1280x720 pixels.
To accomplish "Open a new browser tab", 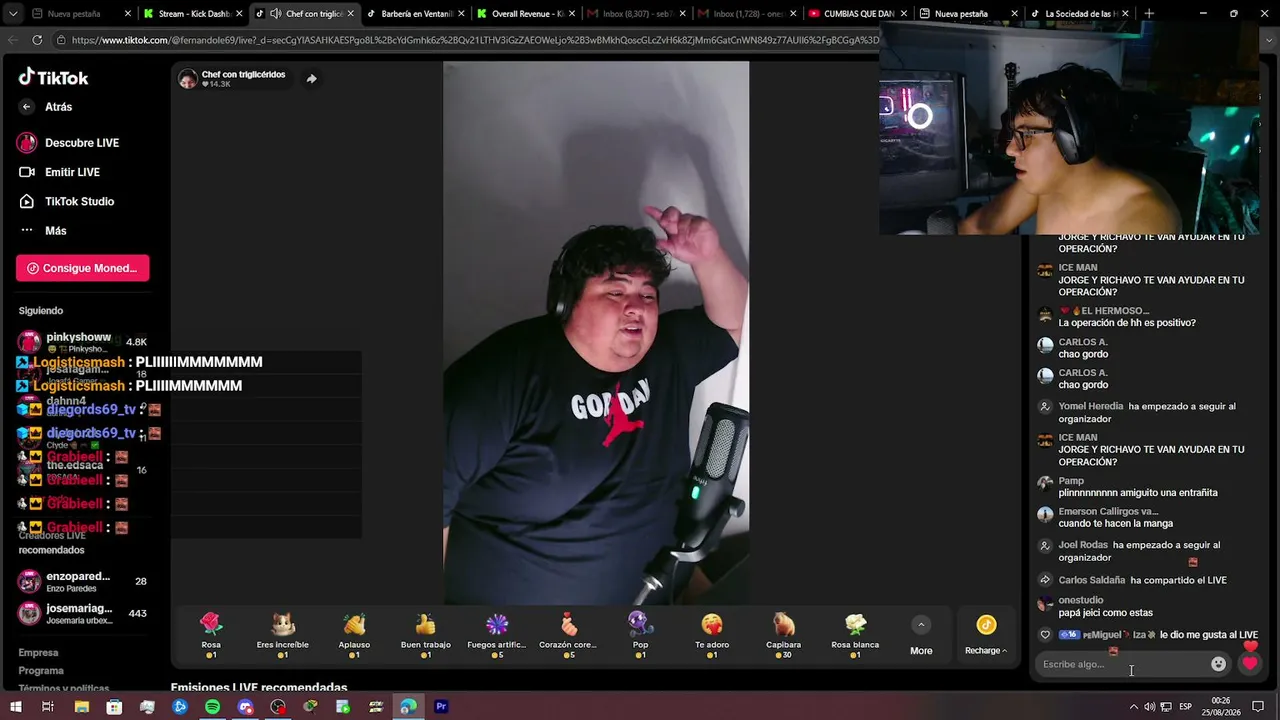I will pos(1149,14).
